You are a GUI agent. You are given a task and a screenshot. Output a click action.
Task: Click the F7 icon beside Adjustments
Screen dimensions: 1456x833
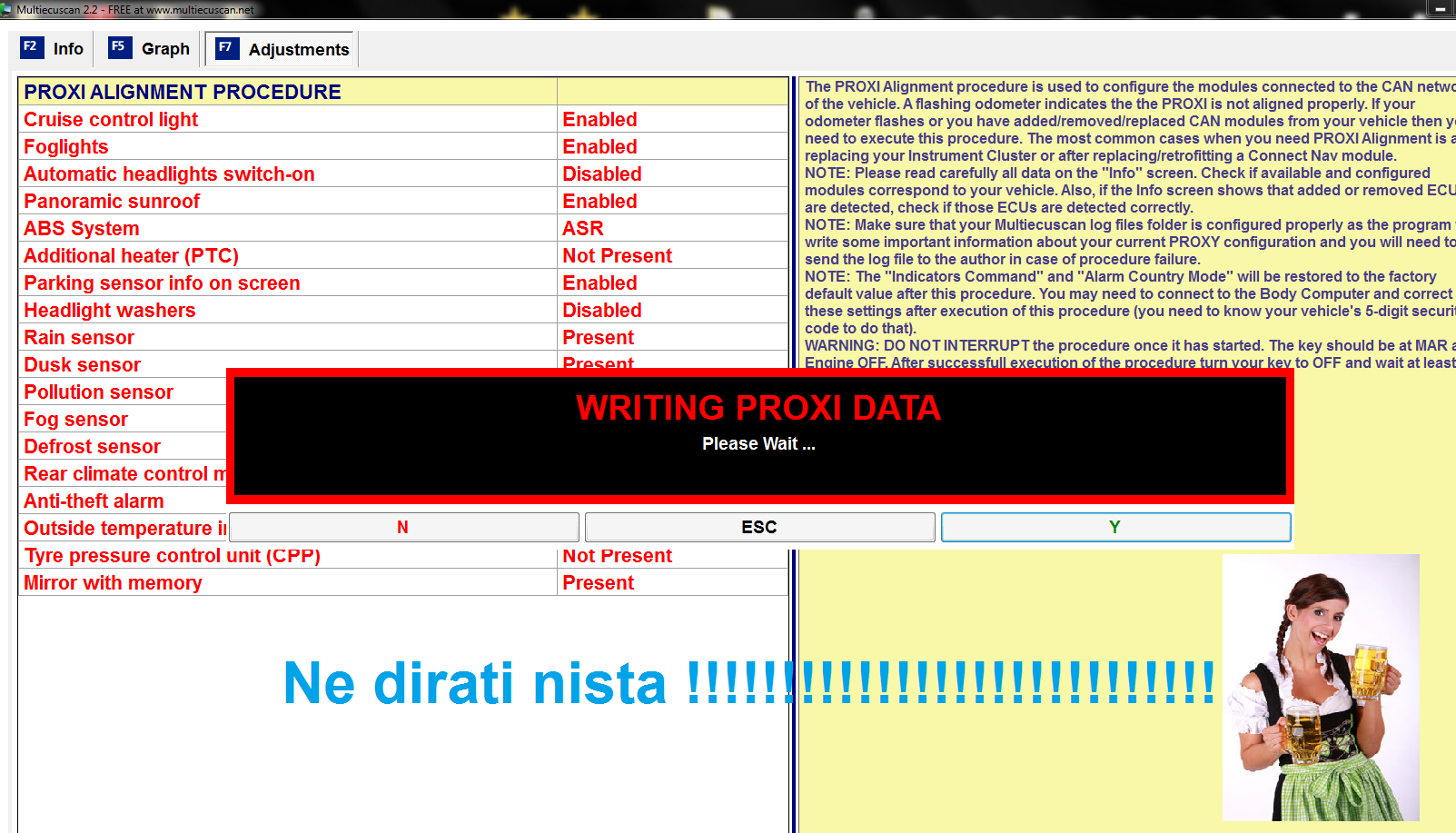(x=226, y=48)
